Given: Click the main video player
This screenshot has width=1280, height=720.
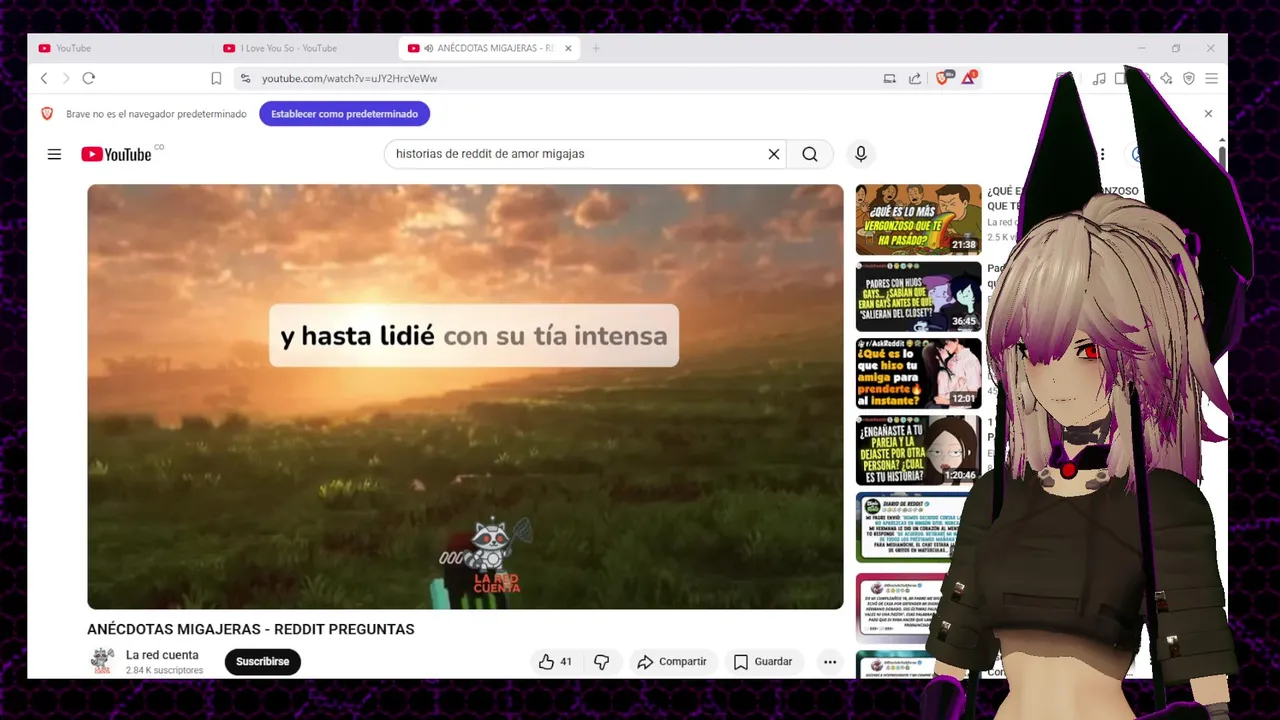Looking at the screenshot, I should click(x=465, y=396).
